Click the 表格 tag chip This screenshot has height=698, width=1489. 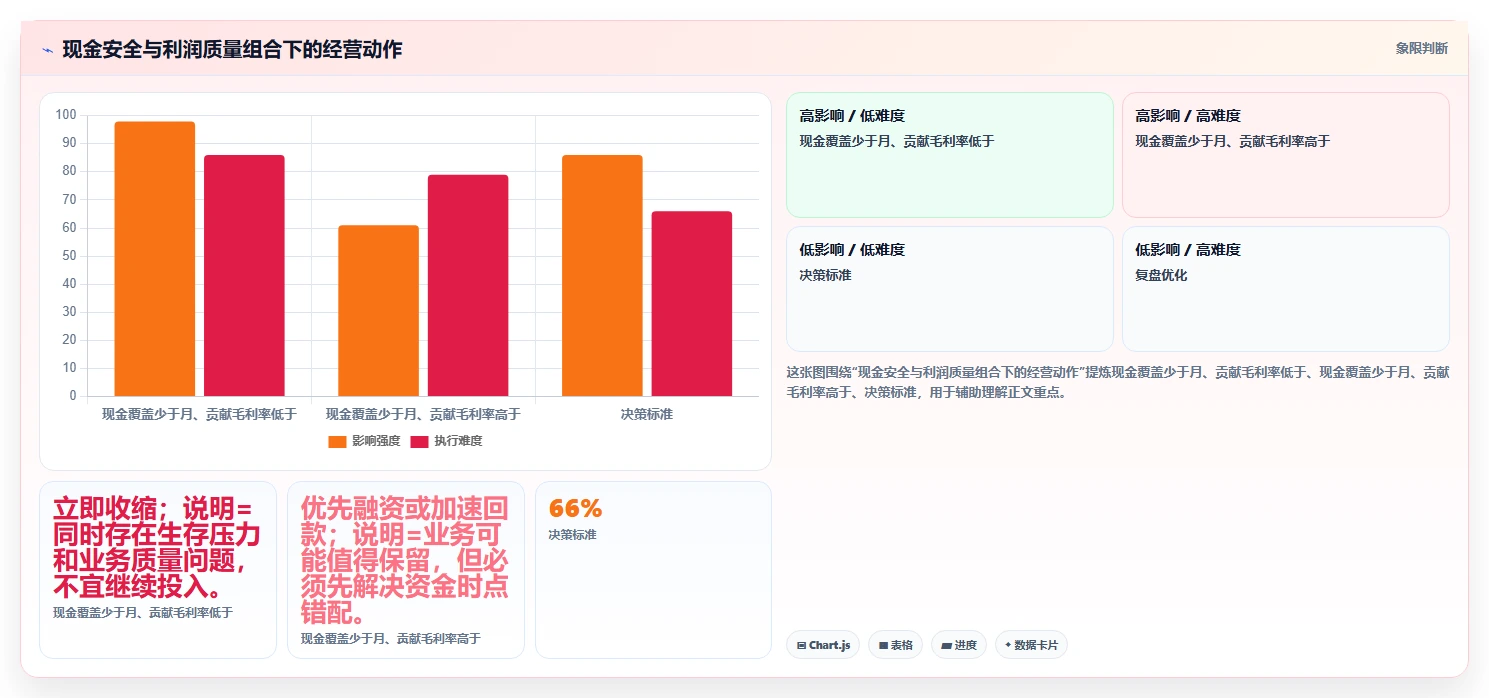click(895, 645)
